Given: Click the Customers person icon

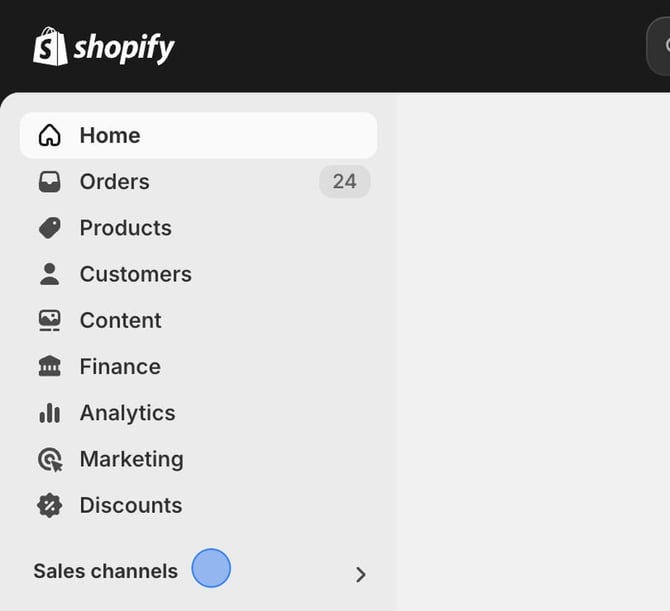Looking at the screenshot, I should click(x=49, y=274).
